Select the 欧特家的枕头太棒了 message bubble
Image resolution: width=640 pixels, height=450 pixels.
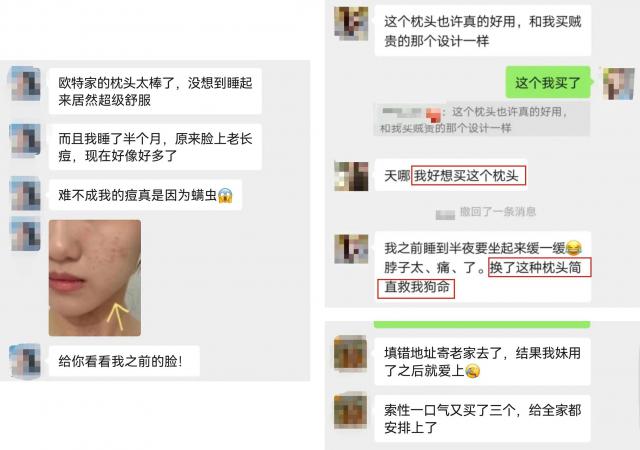pyautogui.click(x=155, y=91)
